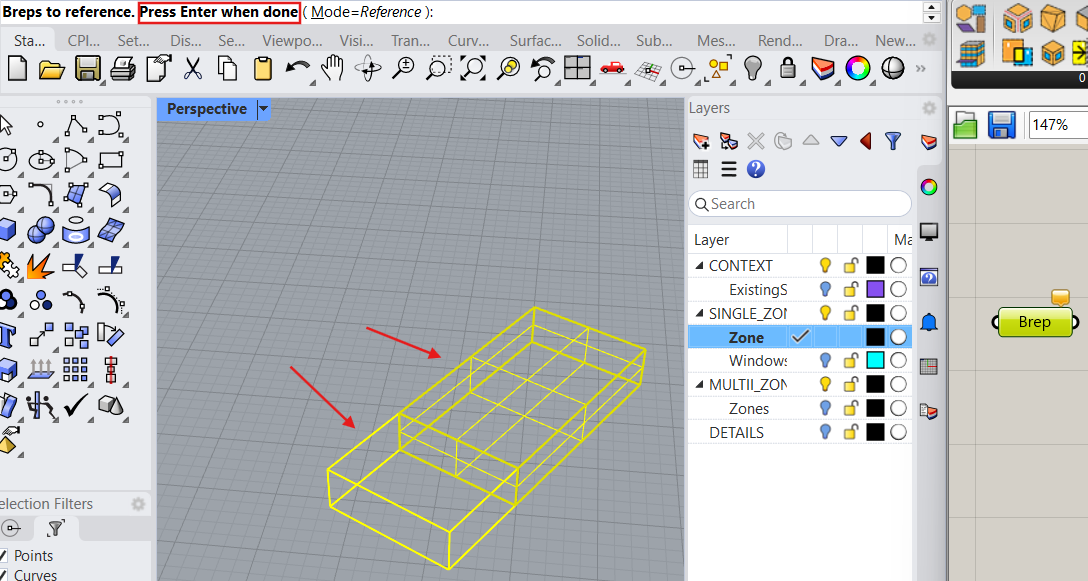Toggle visibility bulb of SINGLE_ZON layer
This screenshot has height=581, width=1088.
click(825, 312)
